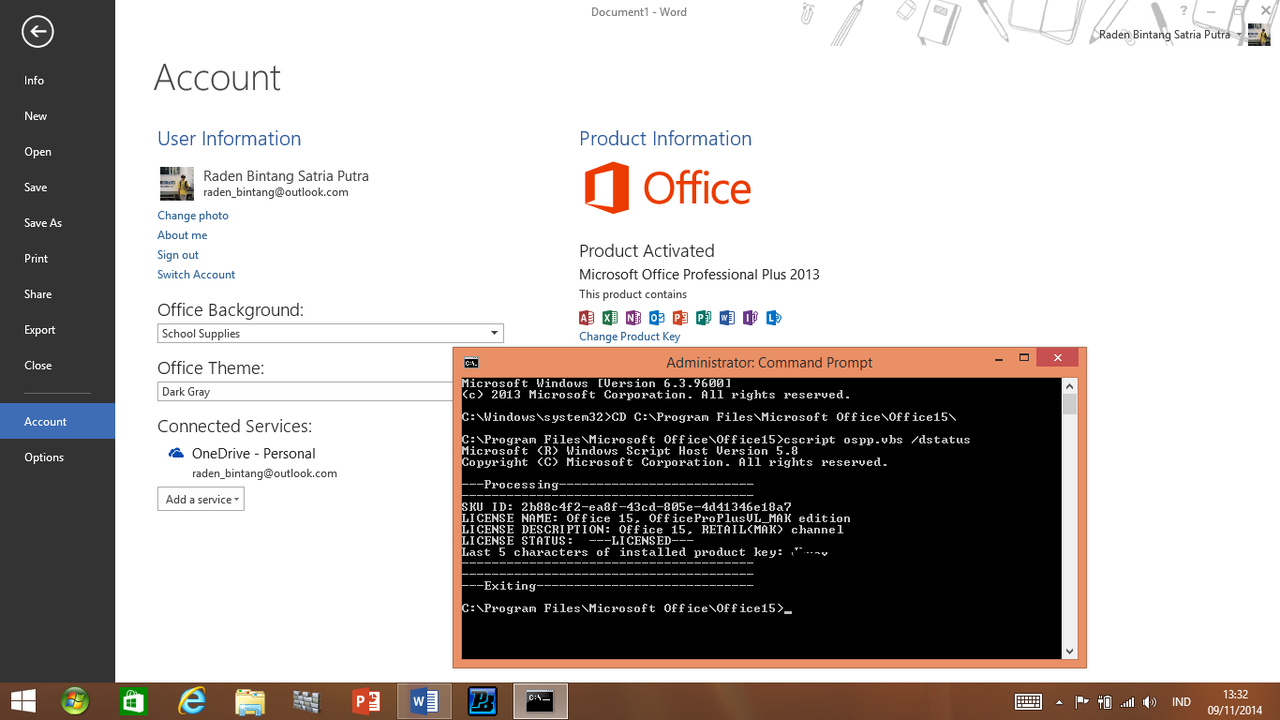Open the blue PB app on taskbar
This screenshot has width=1280, height=720.
[x=482, y=701]
